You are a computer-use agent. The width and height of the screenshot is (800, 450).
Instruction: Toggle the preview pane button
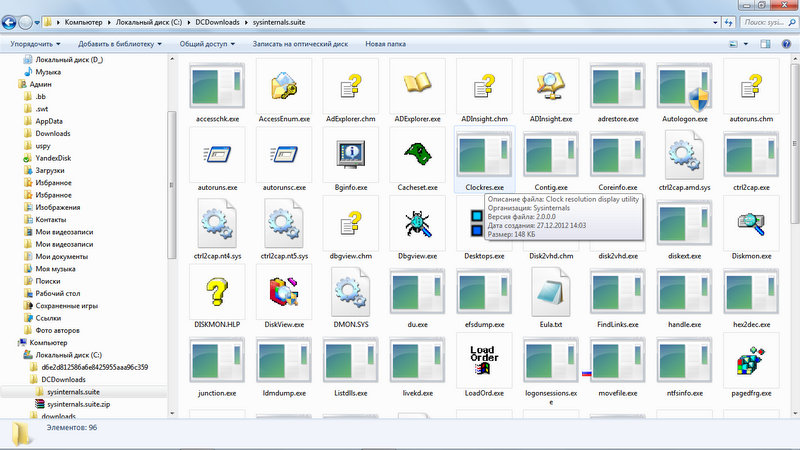coord(765,44)
